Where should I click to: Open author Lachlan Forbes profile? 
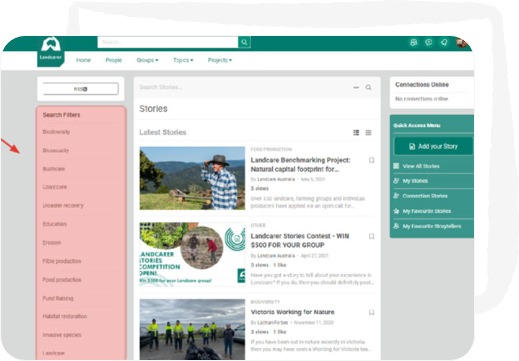(272, 323)
